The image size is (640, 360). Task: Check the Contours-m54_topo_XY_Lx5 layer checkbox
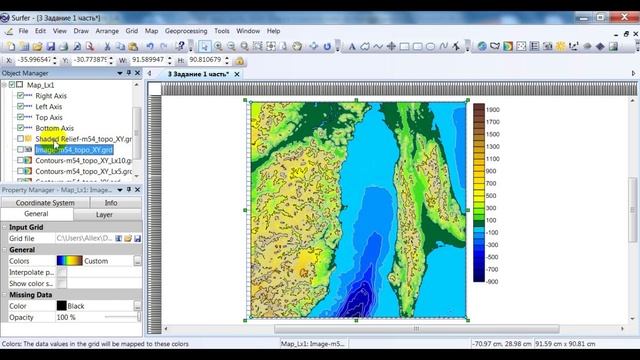[x=20, y=171]
